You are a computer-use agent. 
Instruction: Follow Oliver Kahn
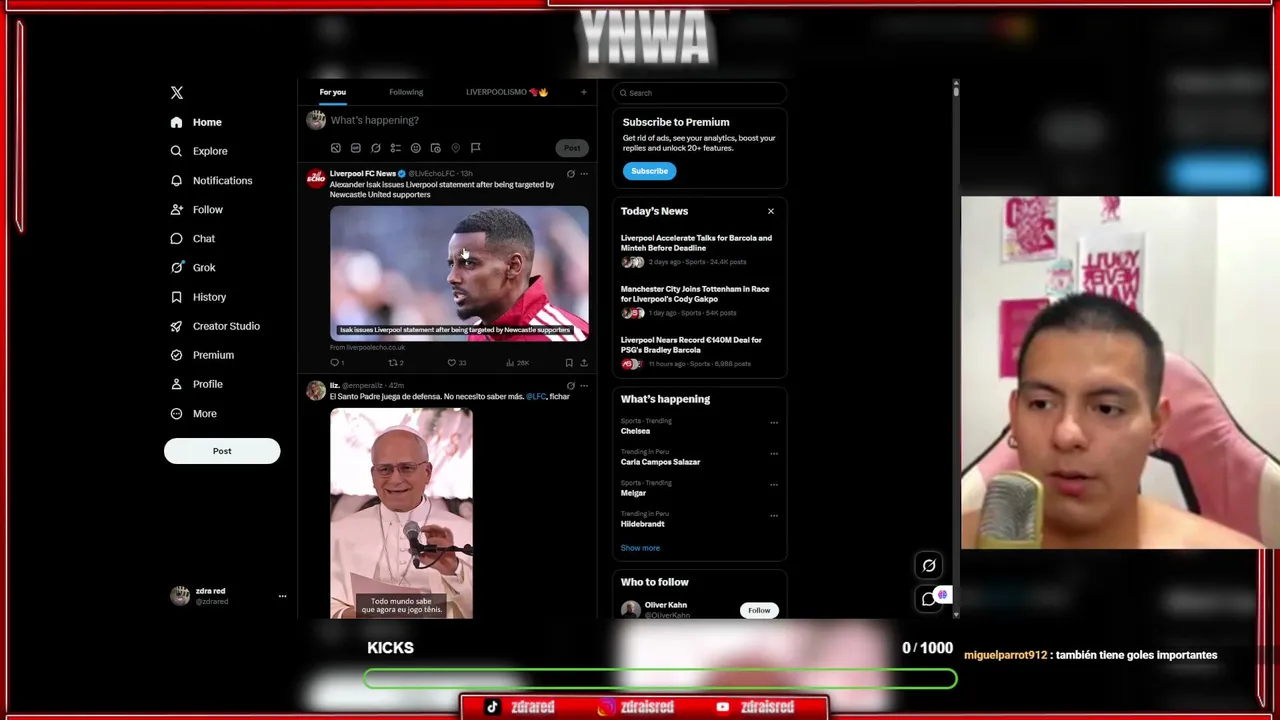759,610
